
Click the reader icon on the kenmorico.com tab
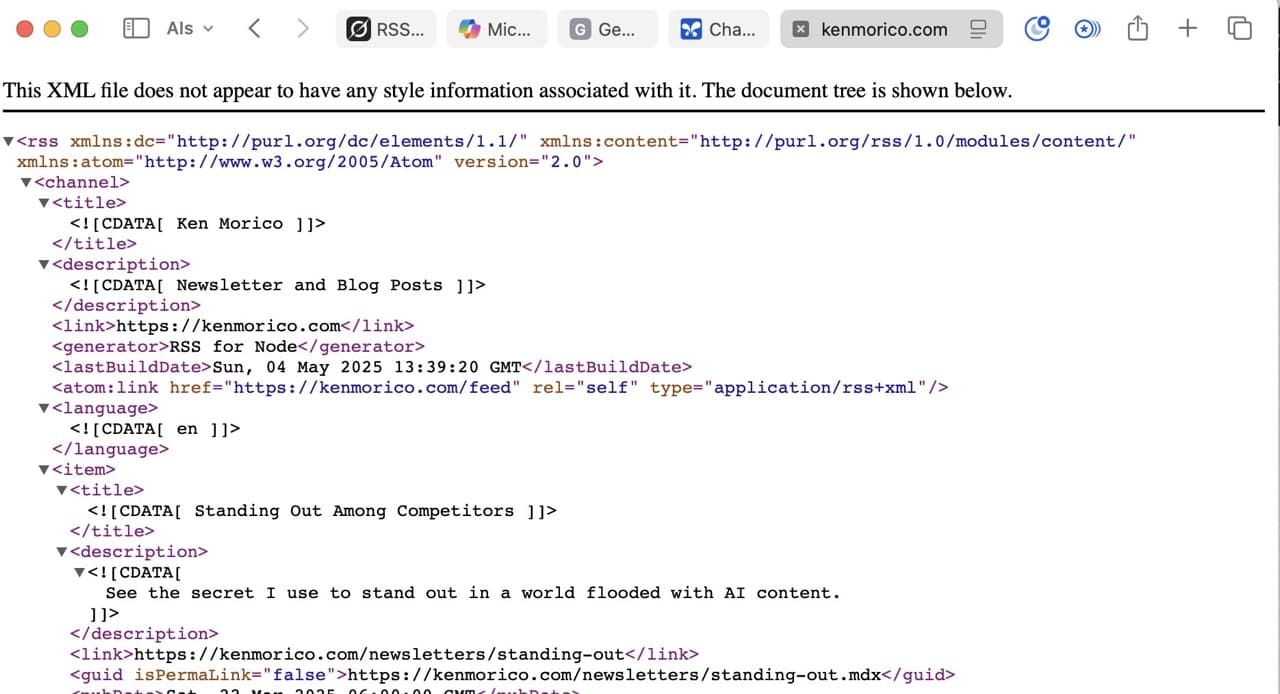[978, 30]
